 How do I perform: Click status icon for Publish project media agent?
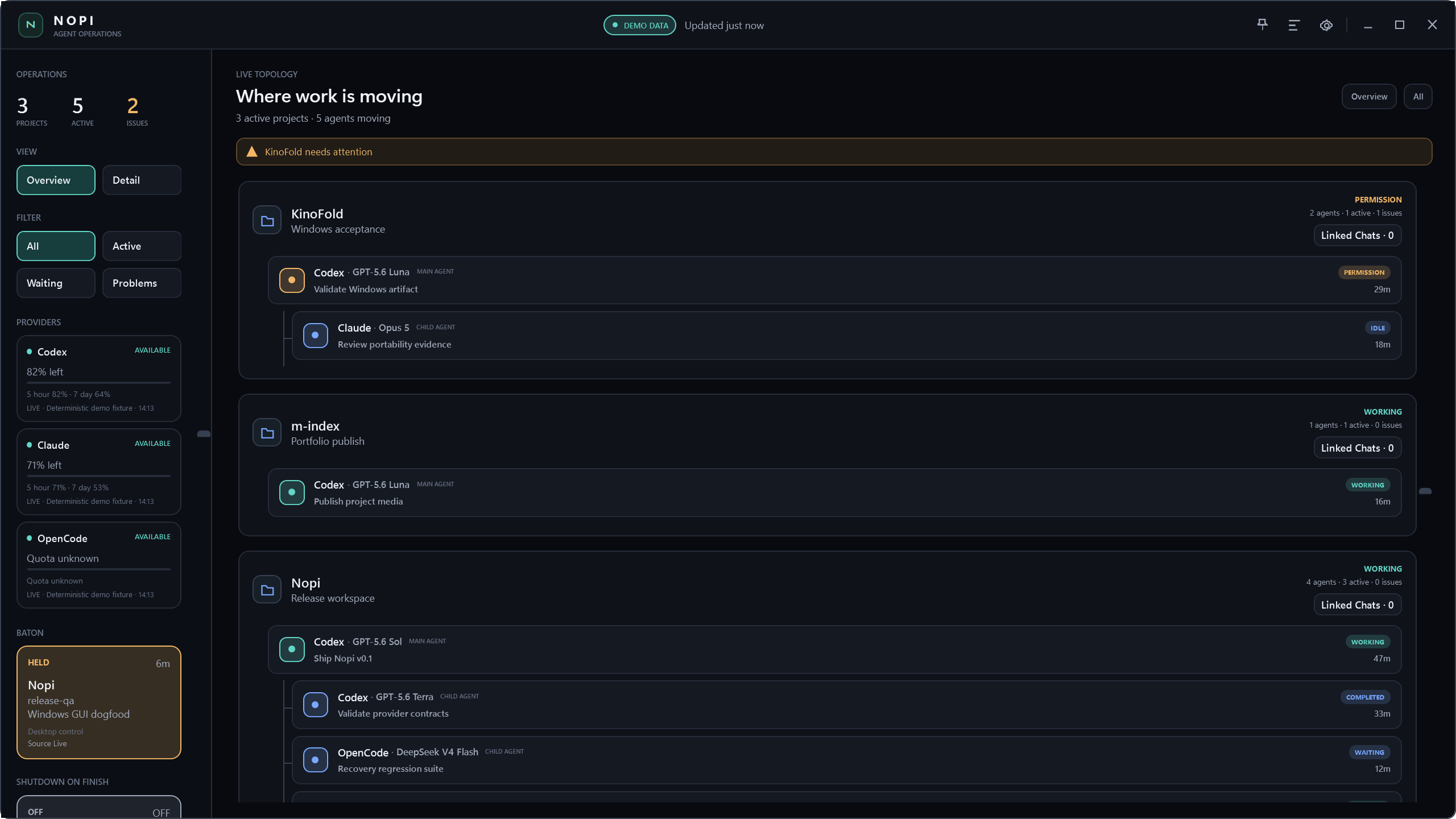292,493
